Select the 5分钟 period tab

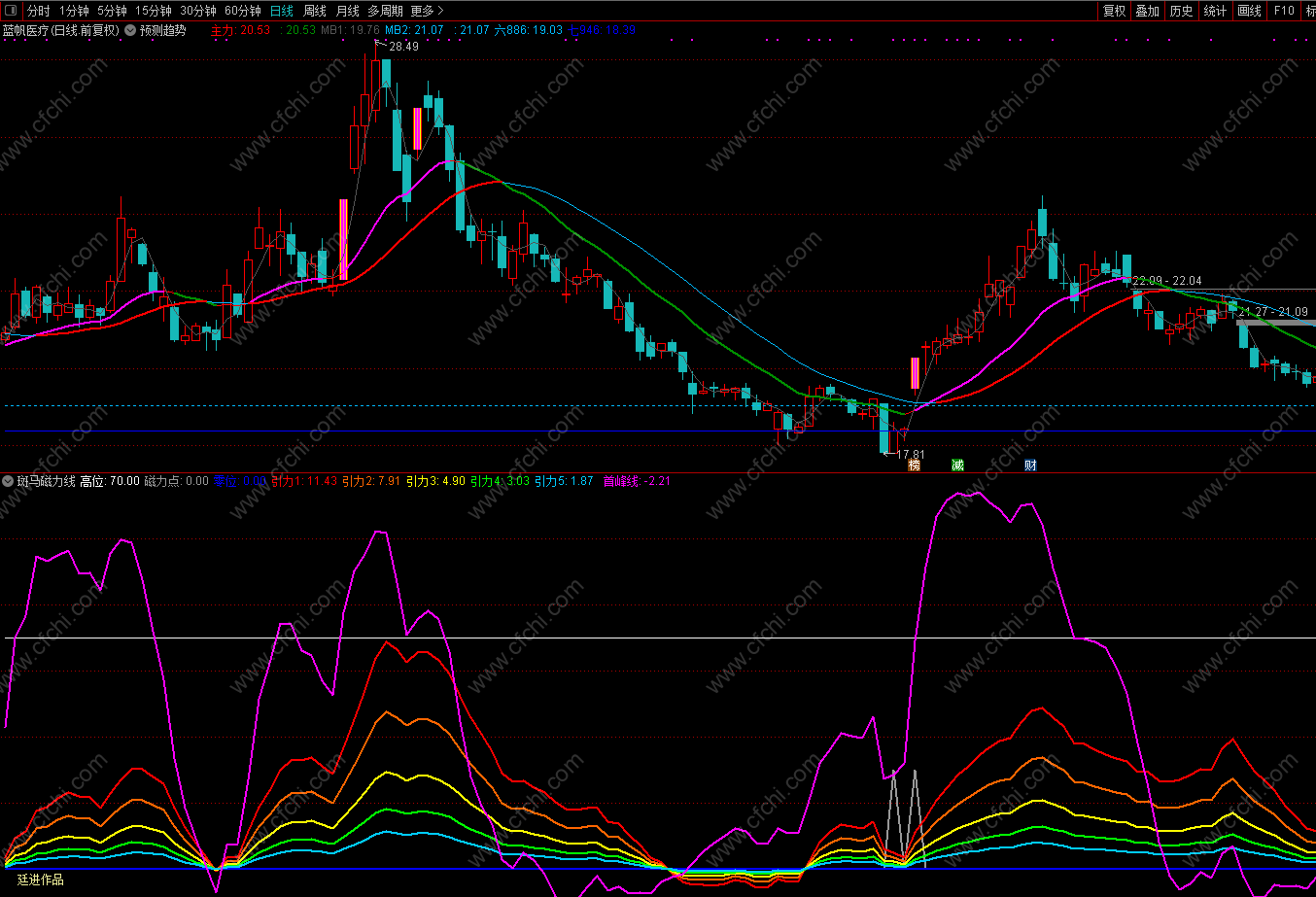tap(112, 11)
